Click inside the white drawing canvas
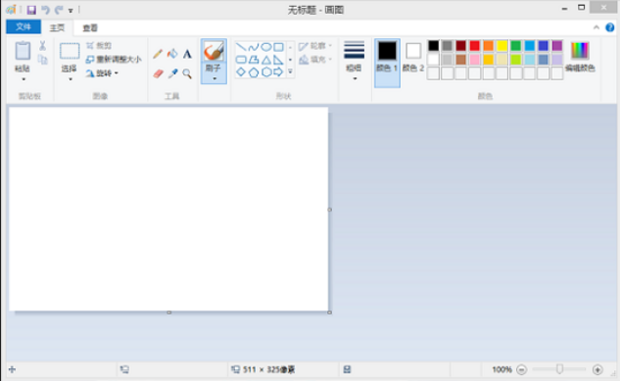 point(168,209)
